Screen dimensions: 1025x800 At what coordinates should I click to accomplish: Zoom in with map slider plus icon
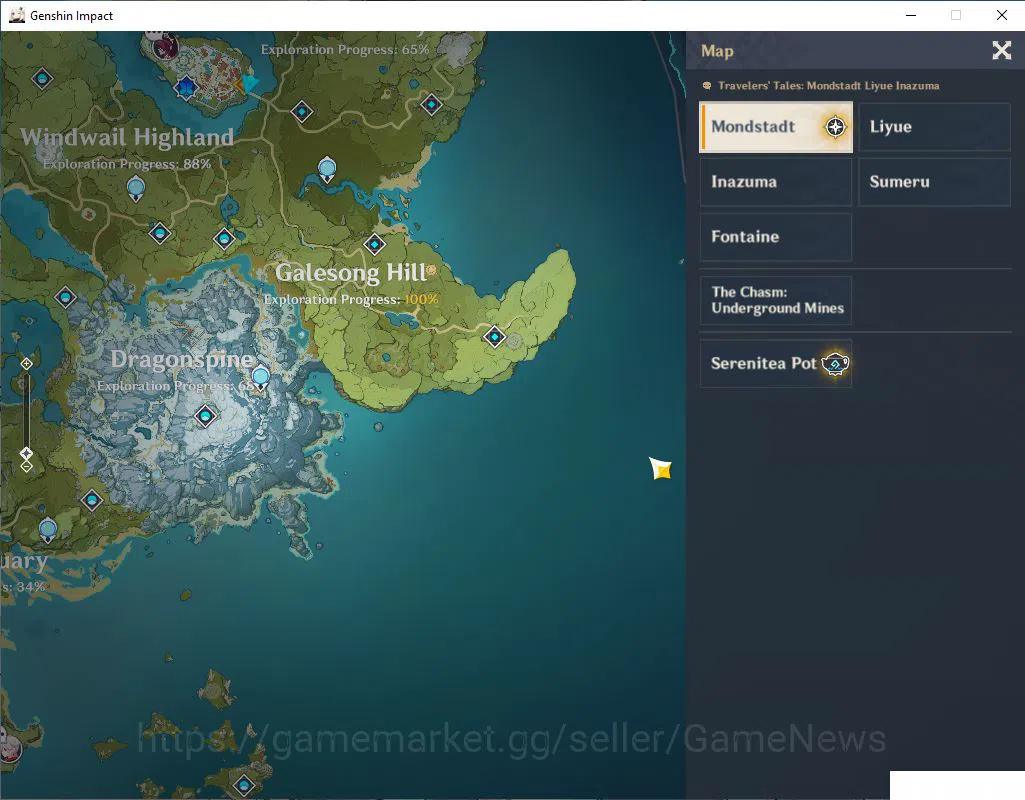26,363
